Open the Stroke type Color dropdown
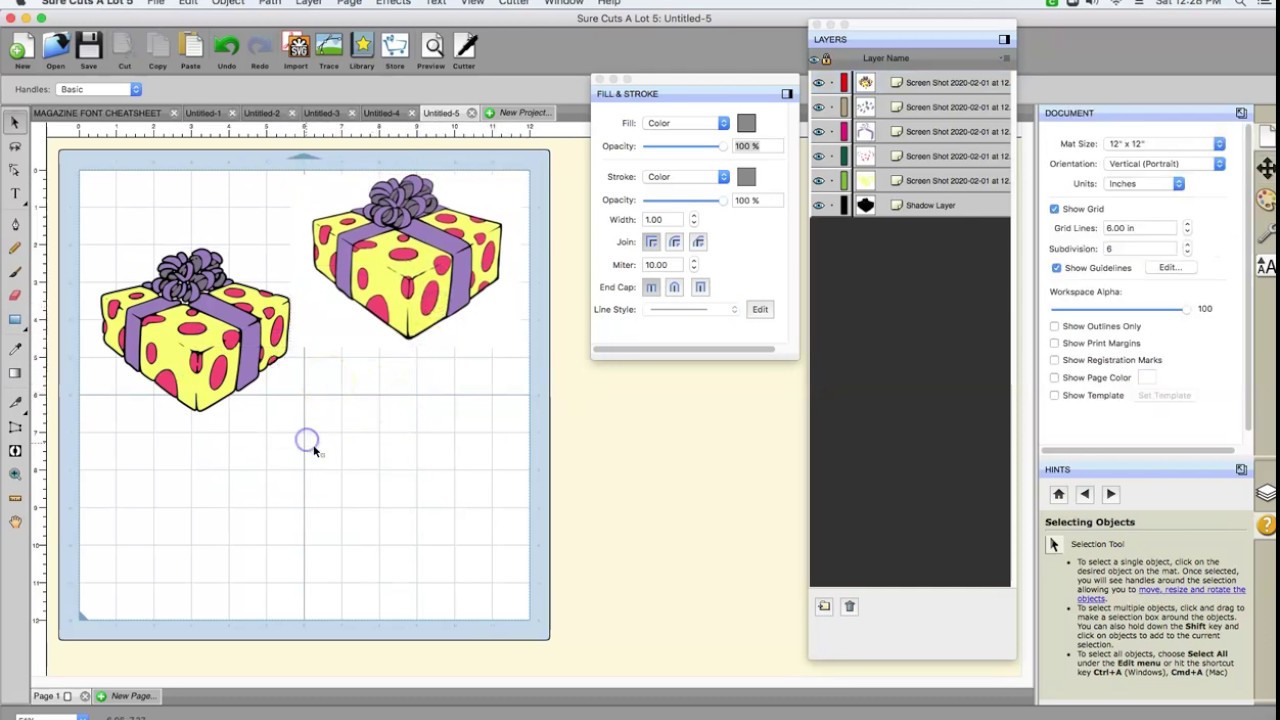 click(x=687, y=177)
